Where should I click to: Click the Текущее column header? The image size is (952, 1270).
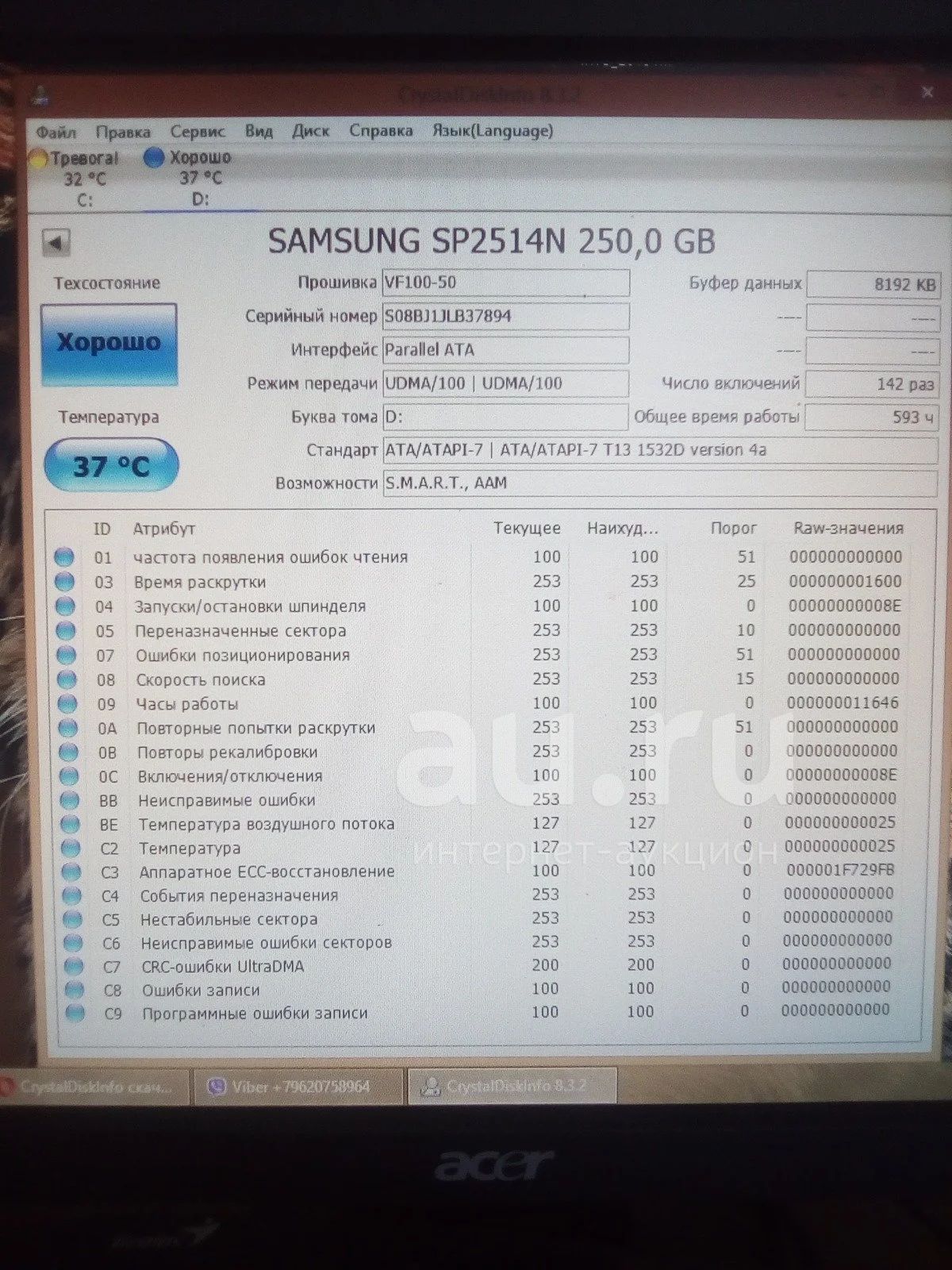[527, 528]
